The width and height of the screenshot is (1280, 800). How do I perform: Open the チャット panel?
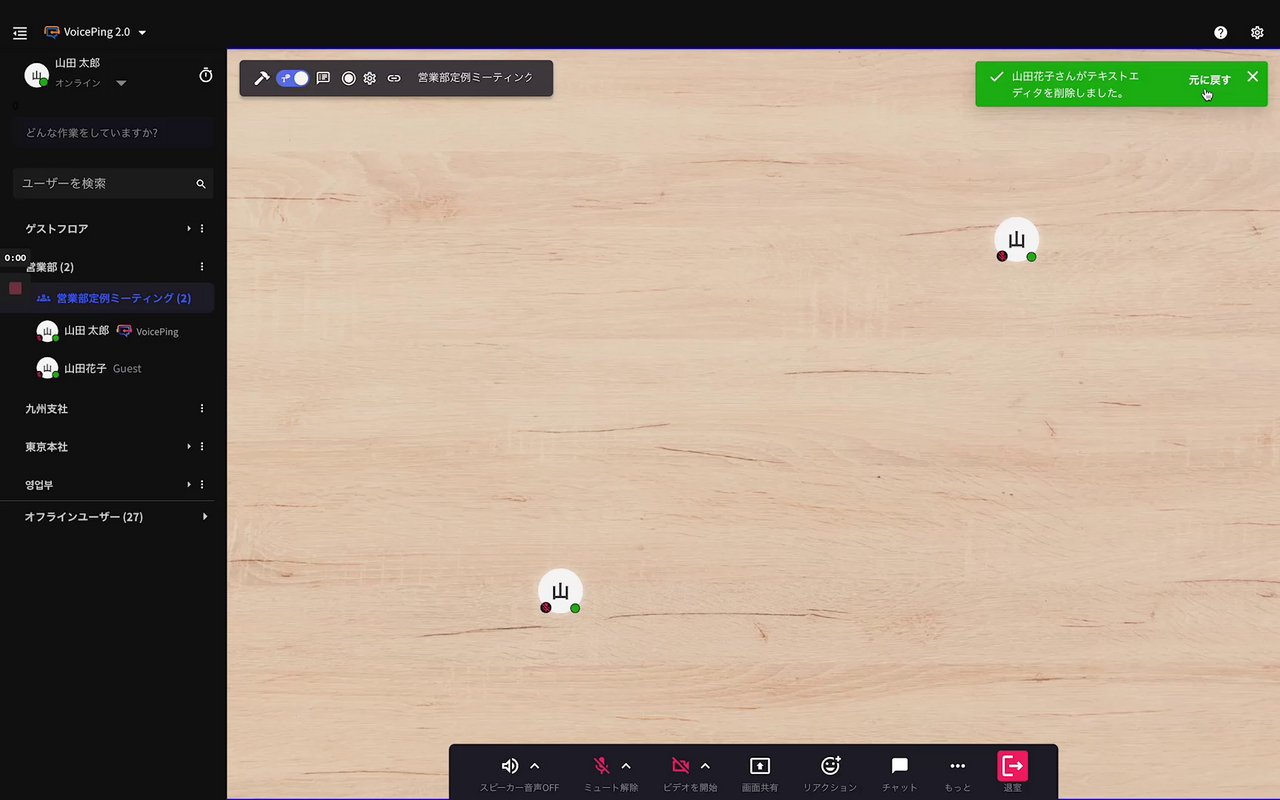[900, 772]
